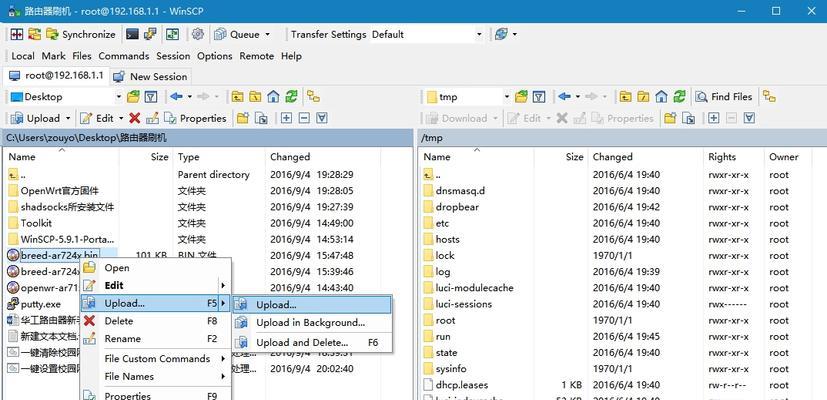Click the local panel filter icon
Image resolution: width=827 pixels, height=400 pixels.
coord(151,97)
